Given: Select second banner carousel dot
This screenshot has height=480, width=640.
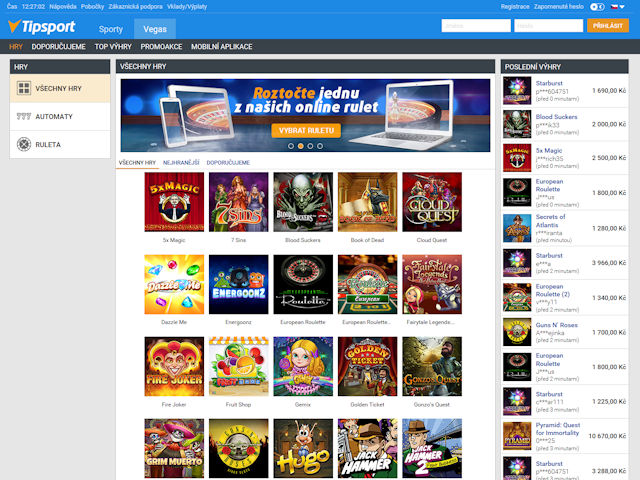Looking at the screenshot, I should (x=301, y=146).
